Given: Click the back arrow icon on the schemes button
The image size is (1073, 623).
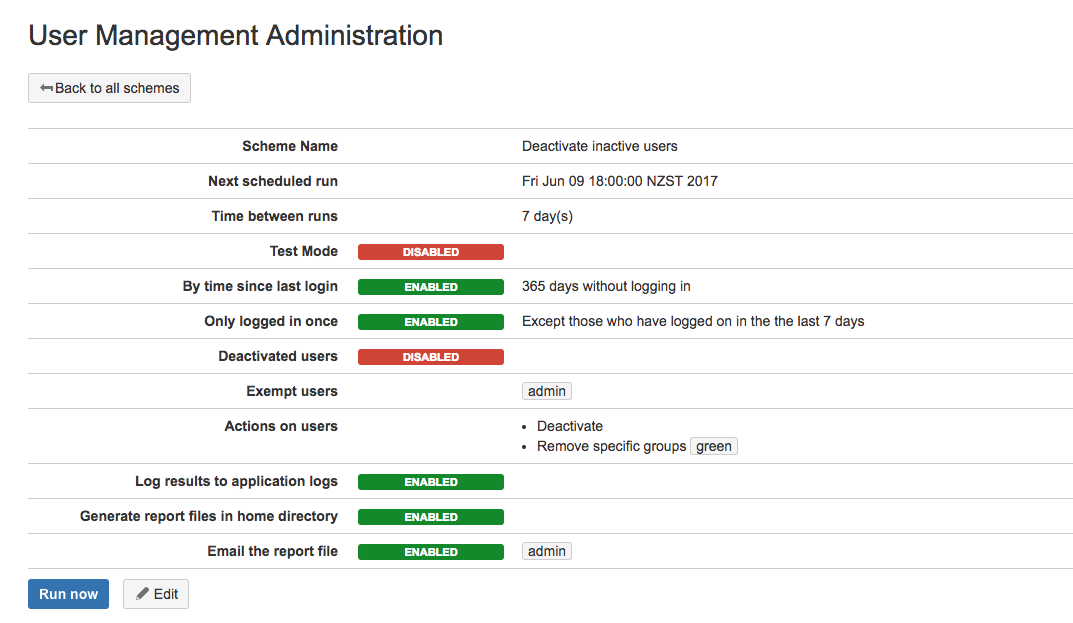Looking at the screenshot, I should click(x=48, y=88).
